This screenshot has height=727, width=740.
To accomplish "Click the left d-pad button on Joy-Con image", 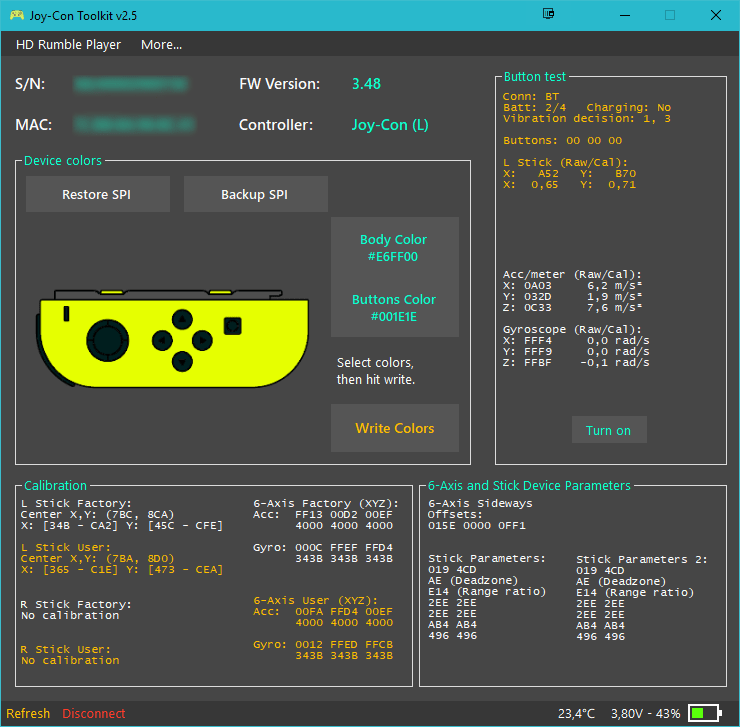I will [162, 340].
